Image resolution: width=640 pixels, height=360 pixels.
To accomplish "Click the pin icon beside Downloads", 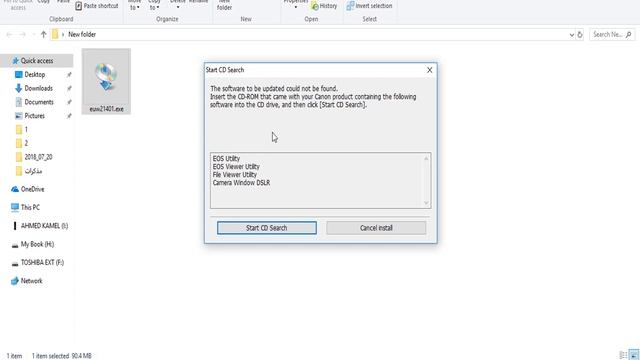I will point(69,88).
